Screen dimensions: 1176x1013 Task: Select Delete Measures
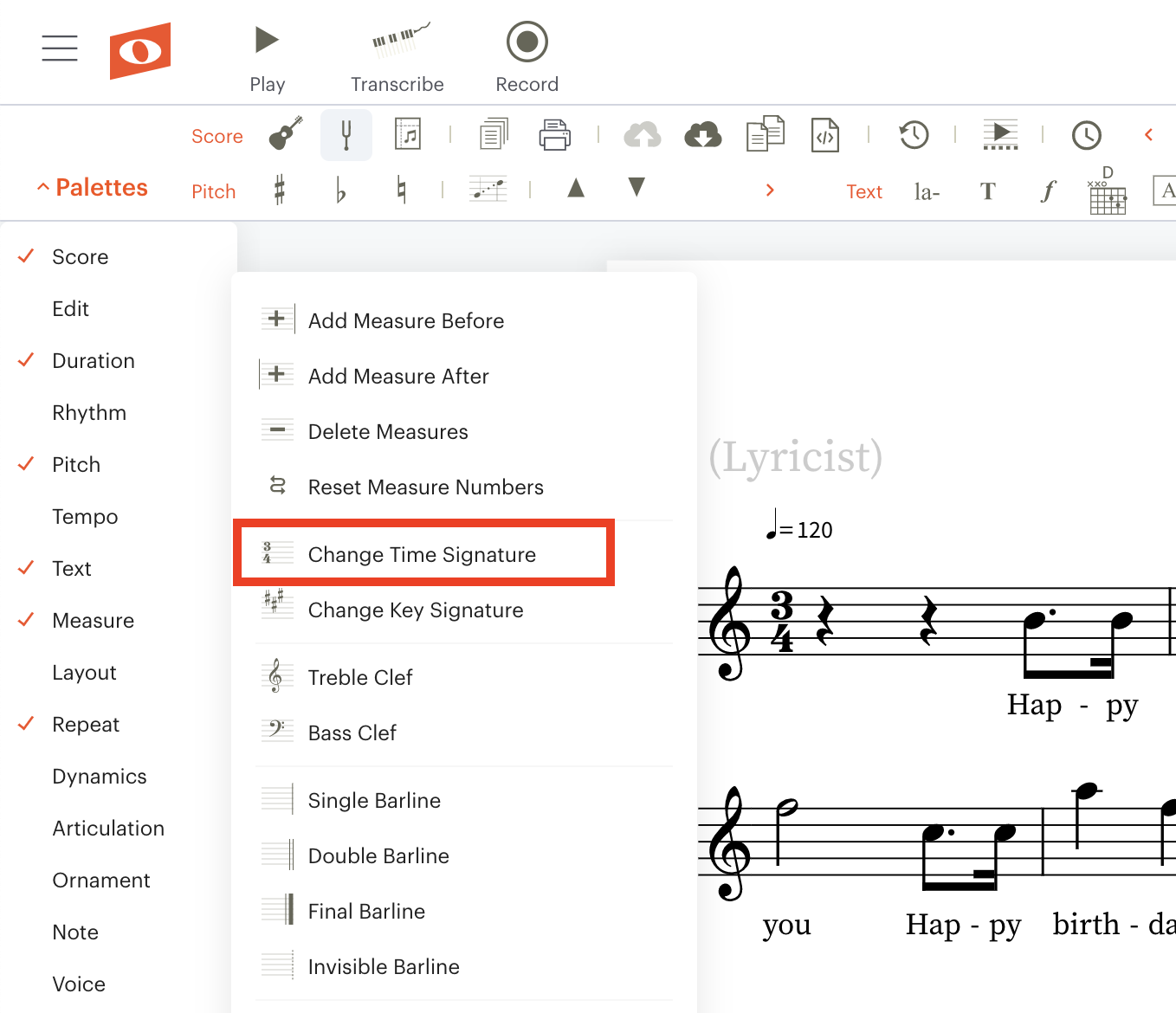[x=464, y=431]
